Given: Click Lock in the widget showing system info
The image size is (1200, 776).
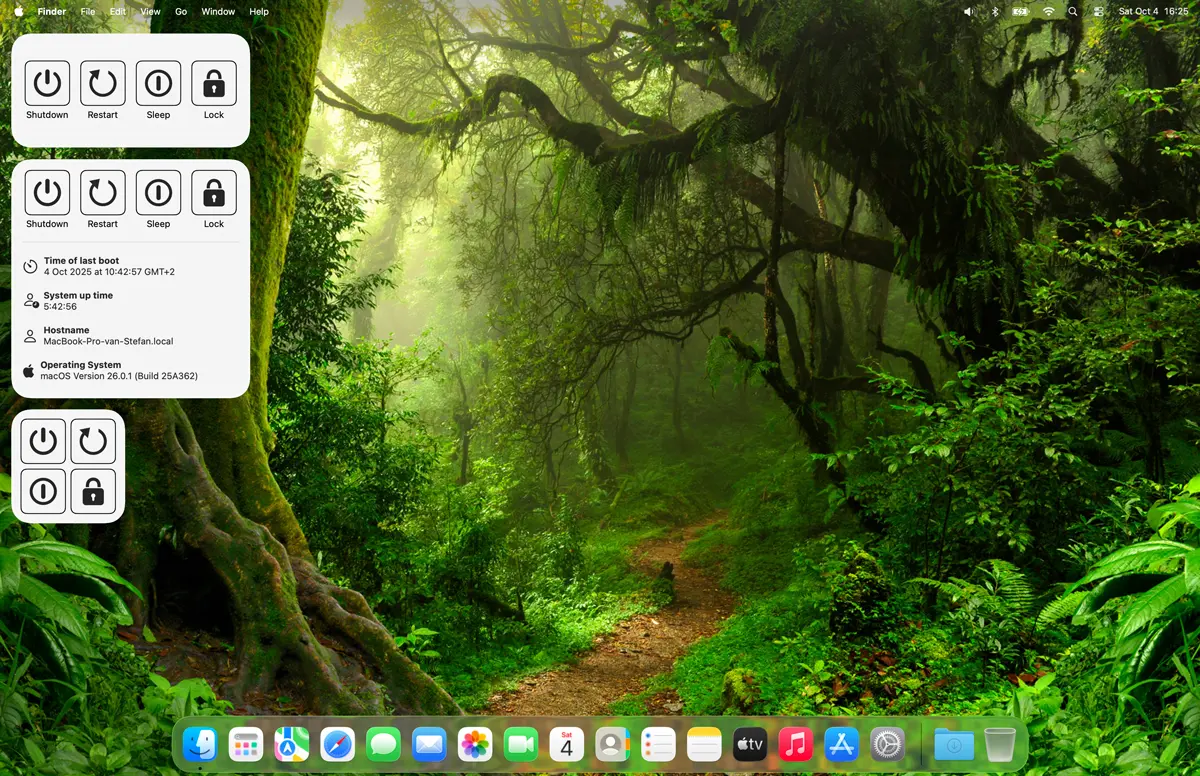Looking at the screenshot, I should click(x=214, y=193).
